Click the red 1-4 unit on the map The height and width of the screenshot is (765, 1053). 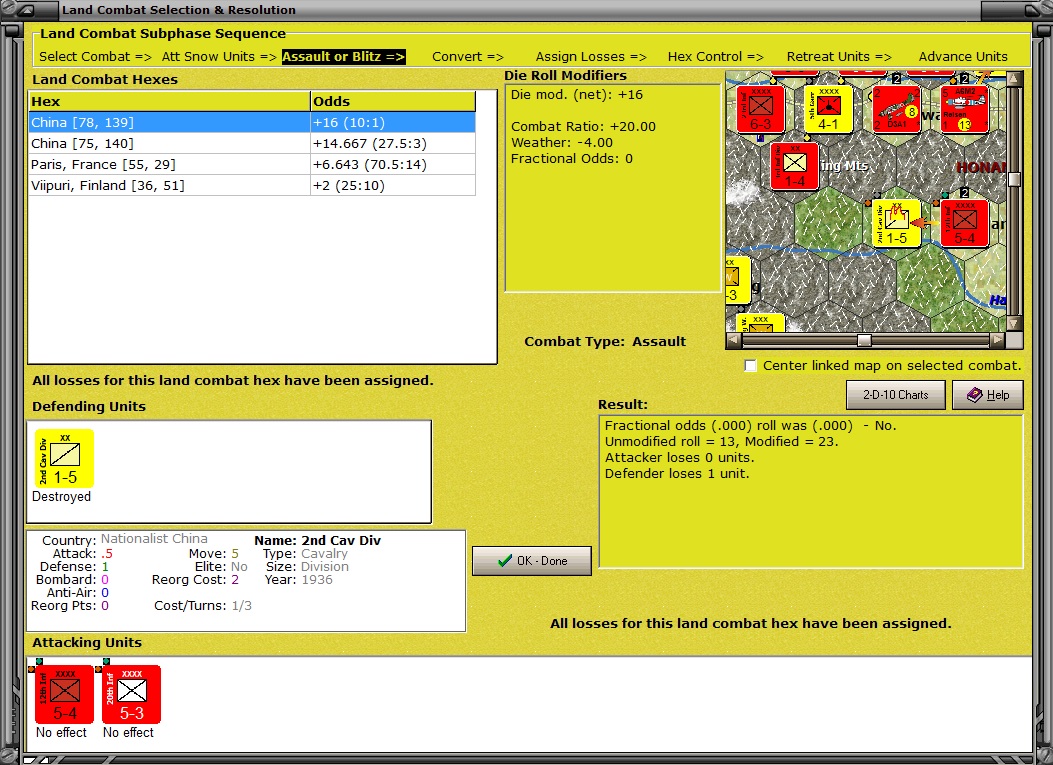(x=794, y=166)
